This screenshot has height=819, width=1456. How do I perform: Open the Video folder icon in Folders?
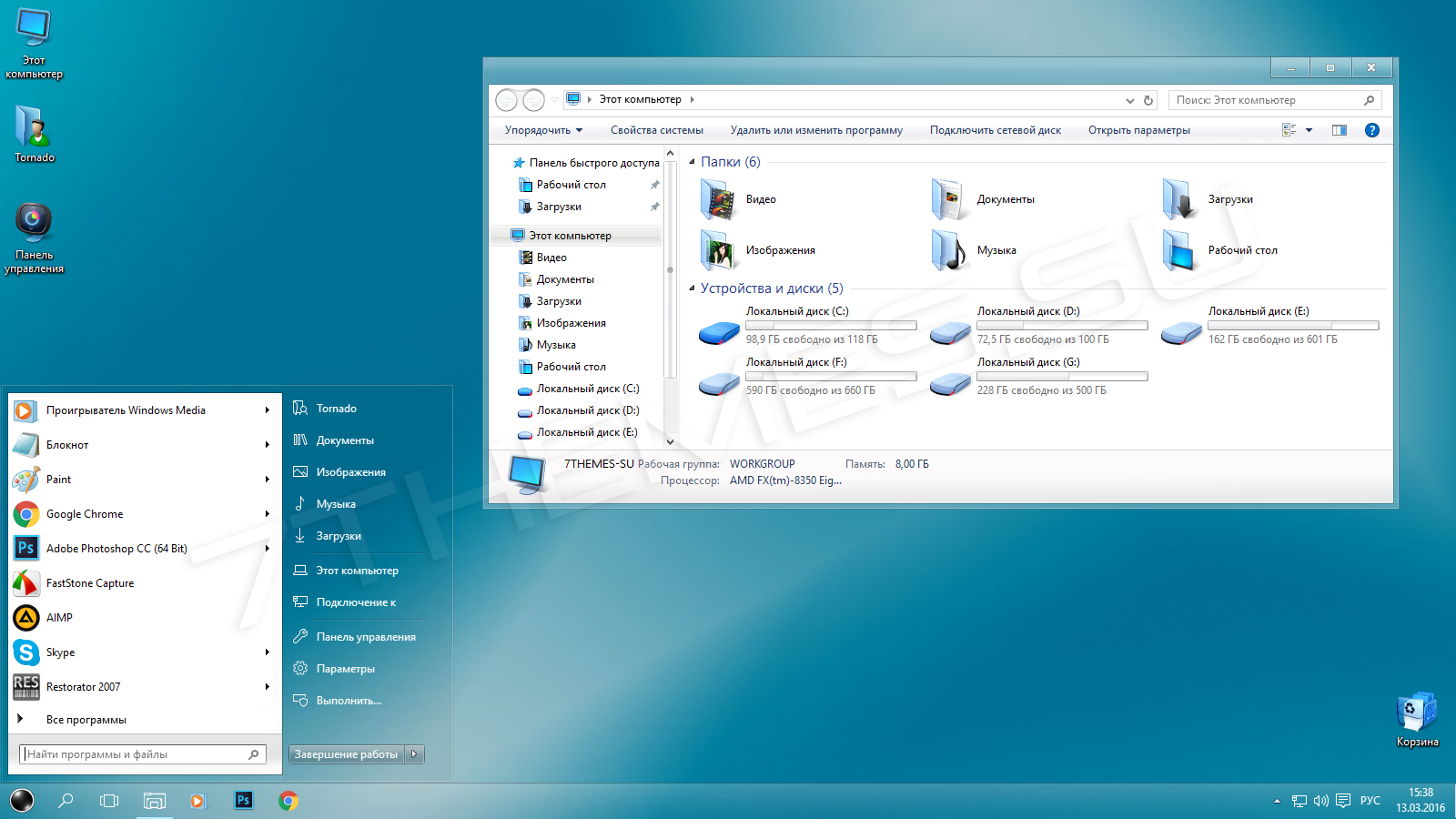click(718, 199)
